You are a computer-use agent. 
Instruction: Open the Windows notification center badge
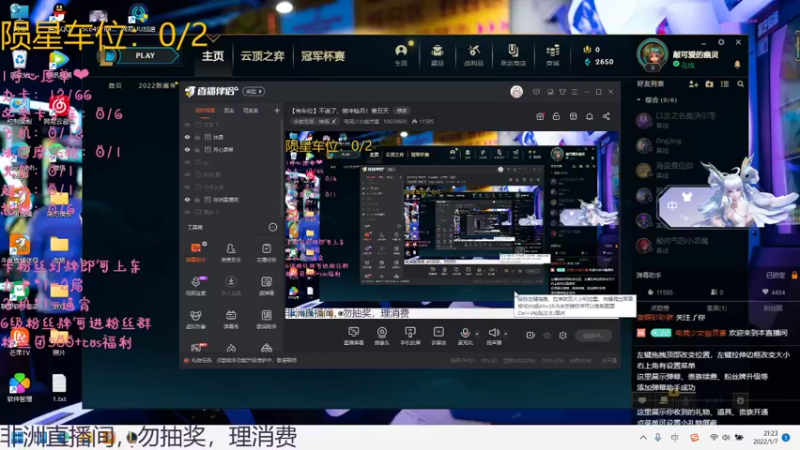786,437
